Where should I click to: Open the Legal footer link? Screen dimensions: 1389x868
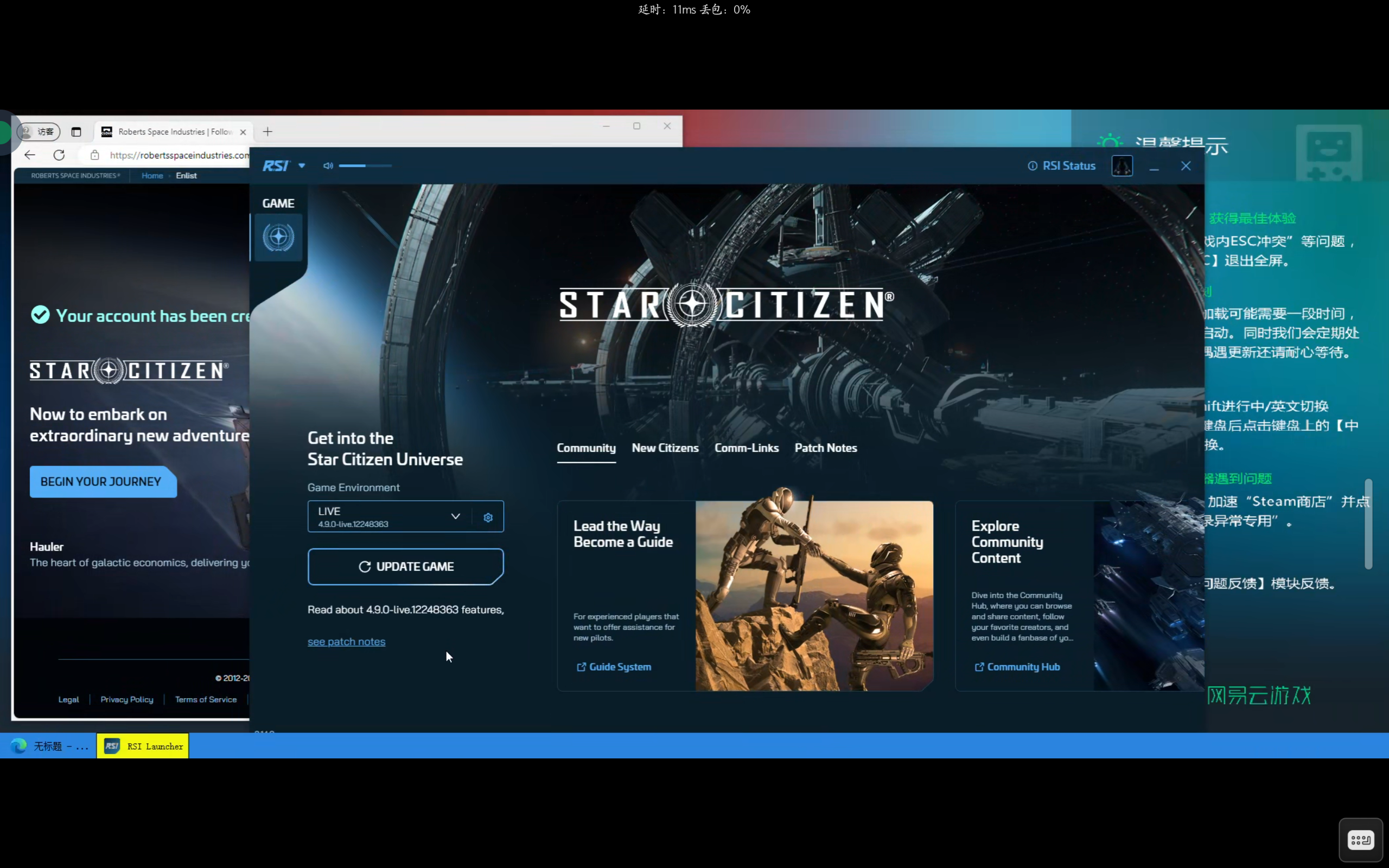pos(68,699)
